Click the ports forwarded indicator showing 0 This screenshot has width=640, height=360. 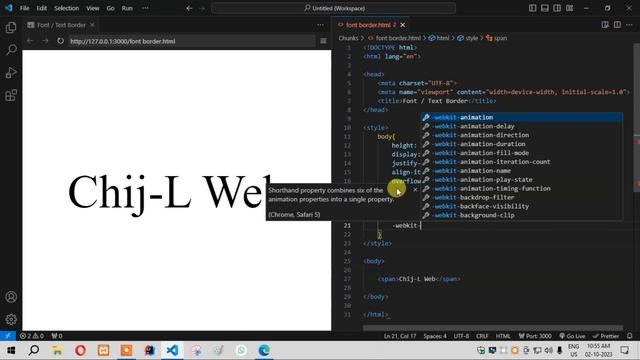(57, 336)
